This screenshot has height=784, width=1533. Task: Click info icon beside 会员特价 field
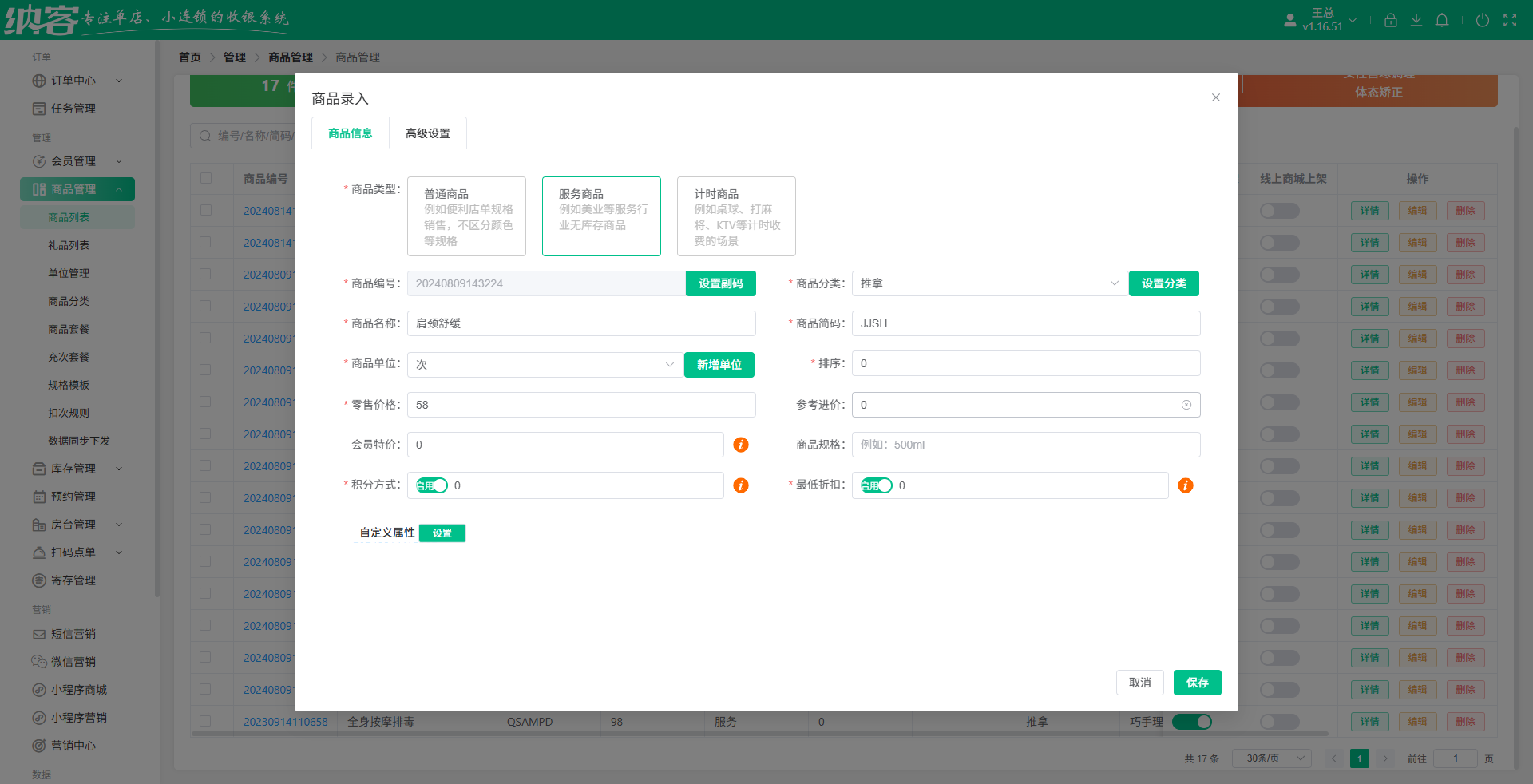(740, 445)
